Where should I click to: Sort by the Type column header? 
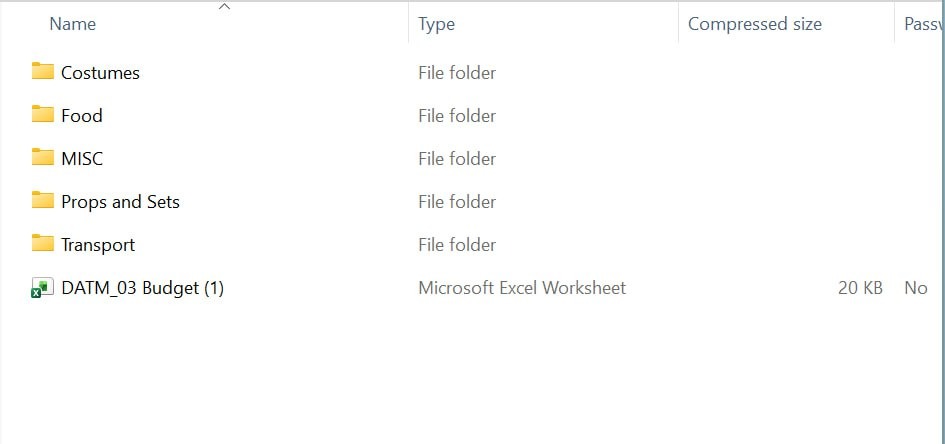pyautogui.click(x=437, y=24)
